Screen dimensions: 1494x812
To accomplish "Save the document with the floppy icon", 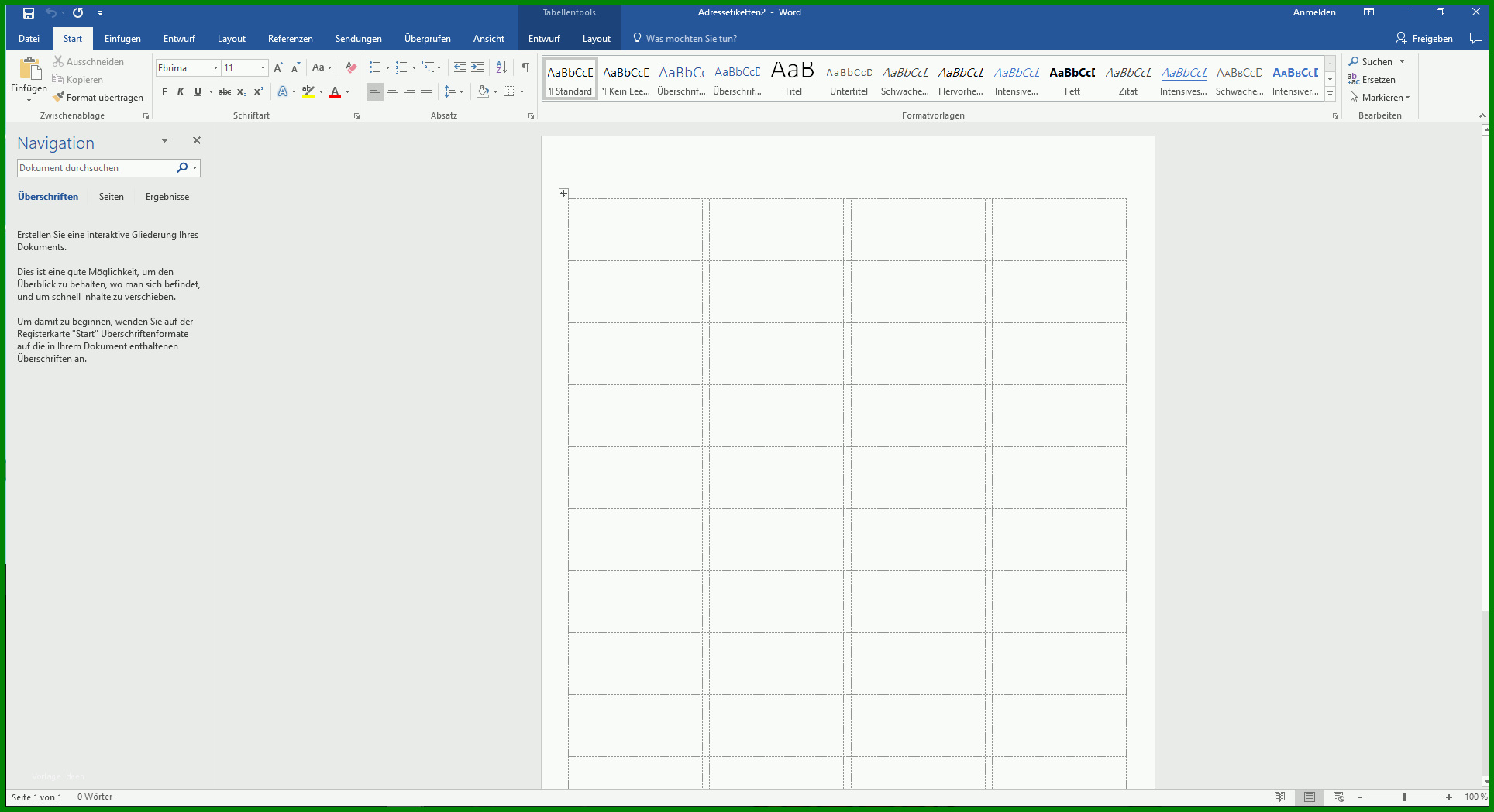I will pos(29,12).
